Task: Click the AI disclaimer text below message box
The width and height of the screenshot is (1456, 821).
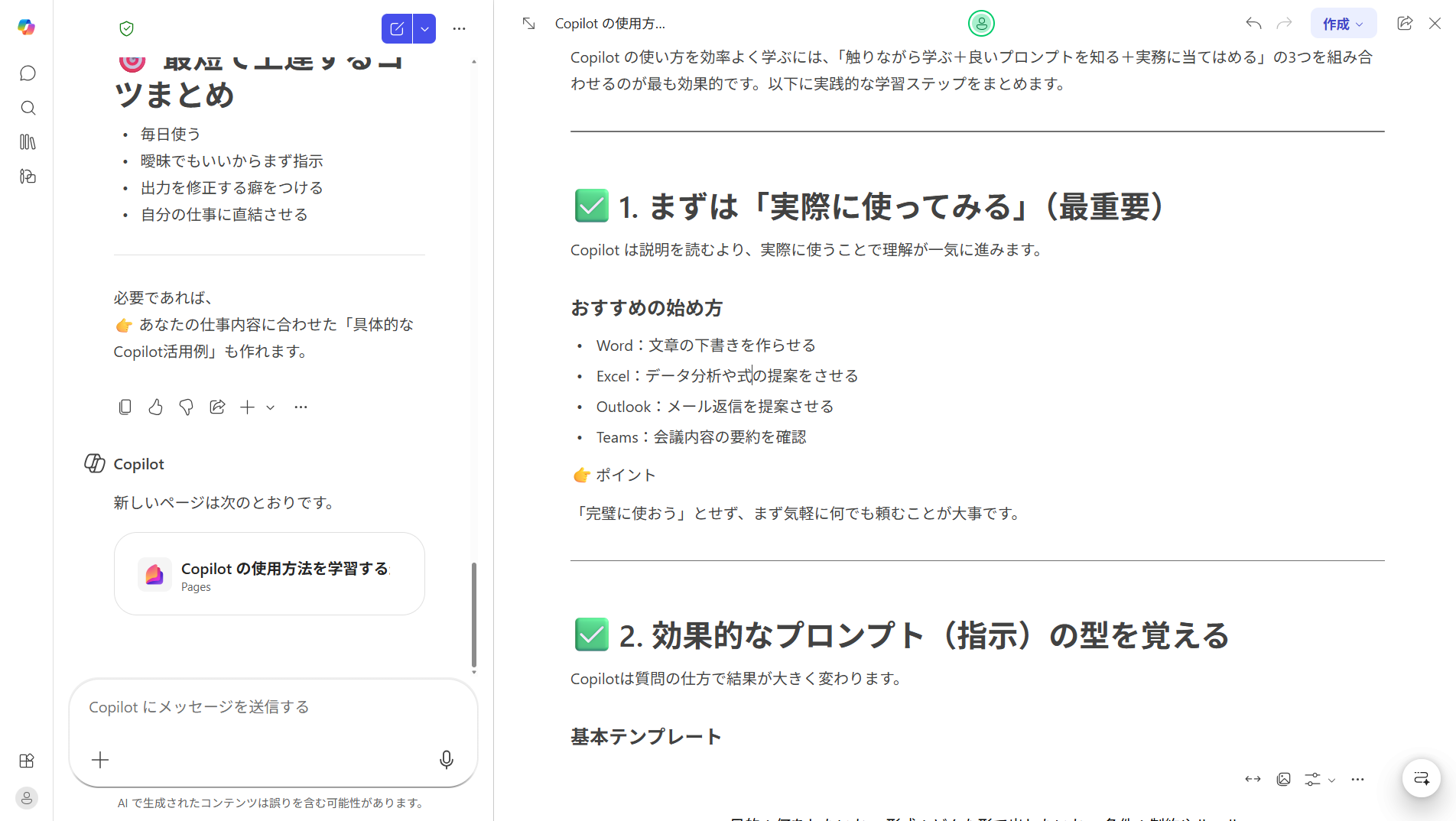Action: [x=271, y=803]
